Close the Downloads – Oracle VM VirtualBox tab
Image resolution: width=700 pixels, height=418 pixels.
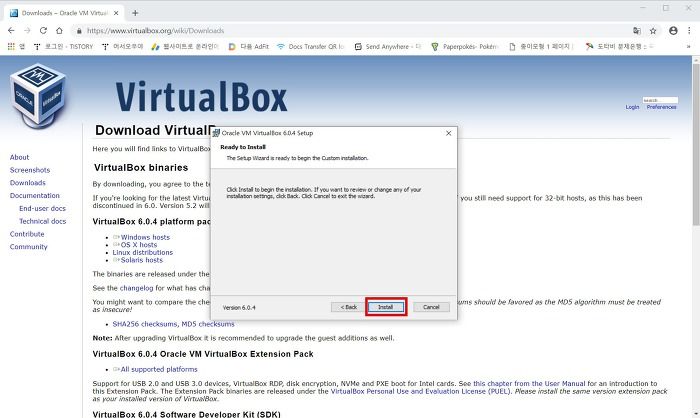pyautogui.click(x=116, y=13)
